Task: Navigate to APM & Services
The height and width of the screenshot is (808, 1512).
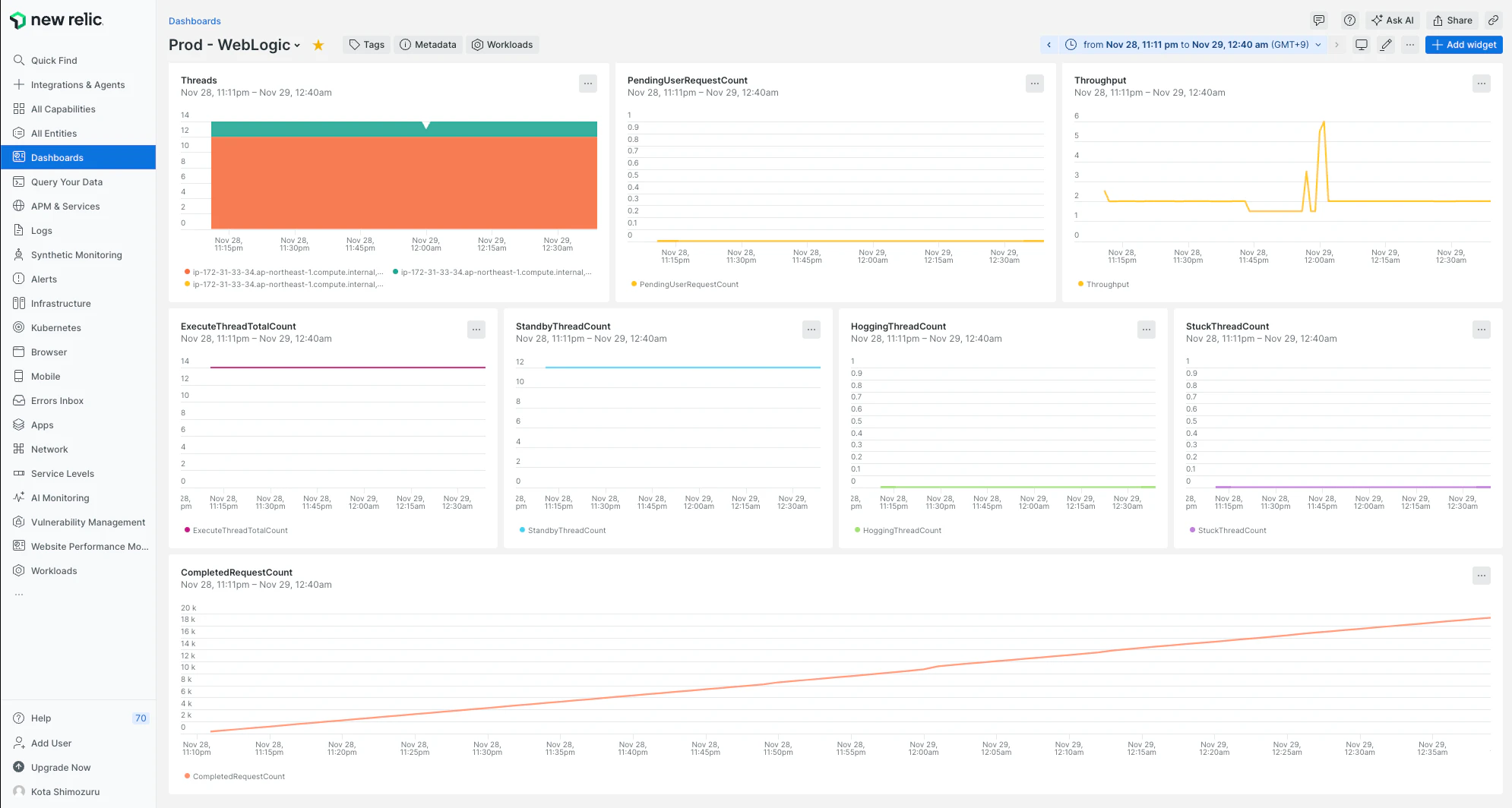Action: point(78,207)
